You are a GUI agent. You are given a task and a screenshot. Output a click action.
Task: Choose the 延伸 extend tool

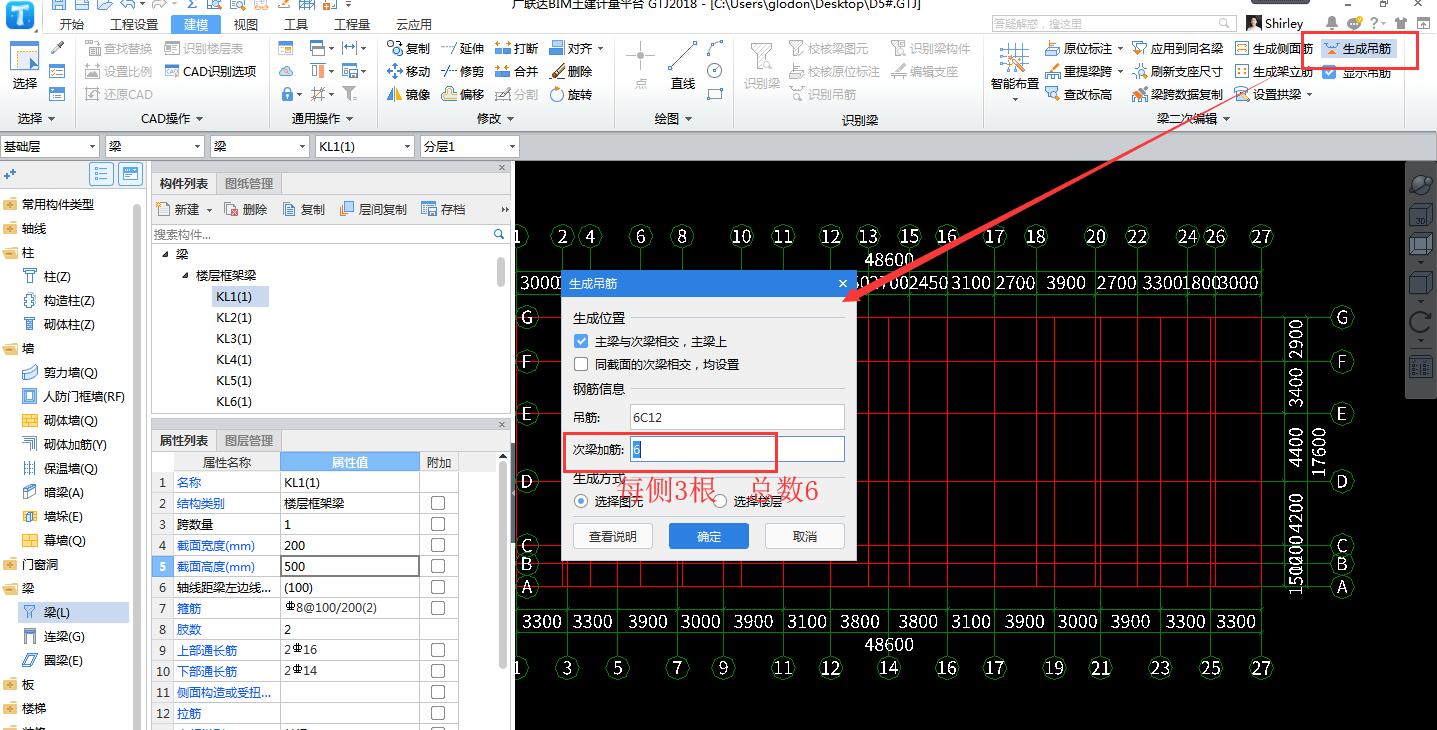click(x=462, y=48)
